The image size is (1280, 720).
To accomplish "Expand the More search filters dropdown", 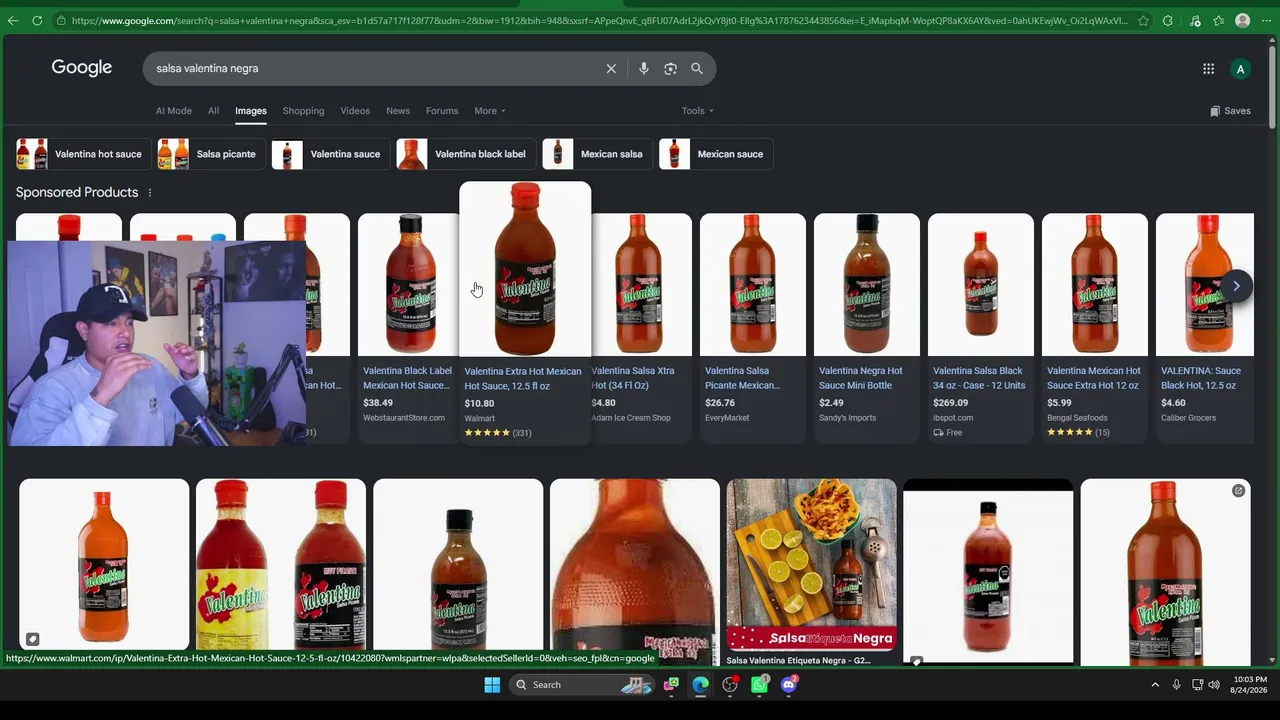I will pos(490,111).
